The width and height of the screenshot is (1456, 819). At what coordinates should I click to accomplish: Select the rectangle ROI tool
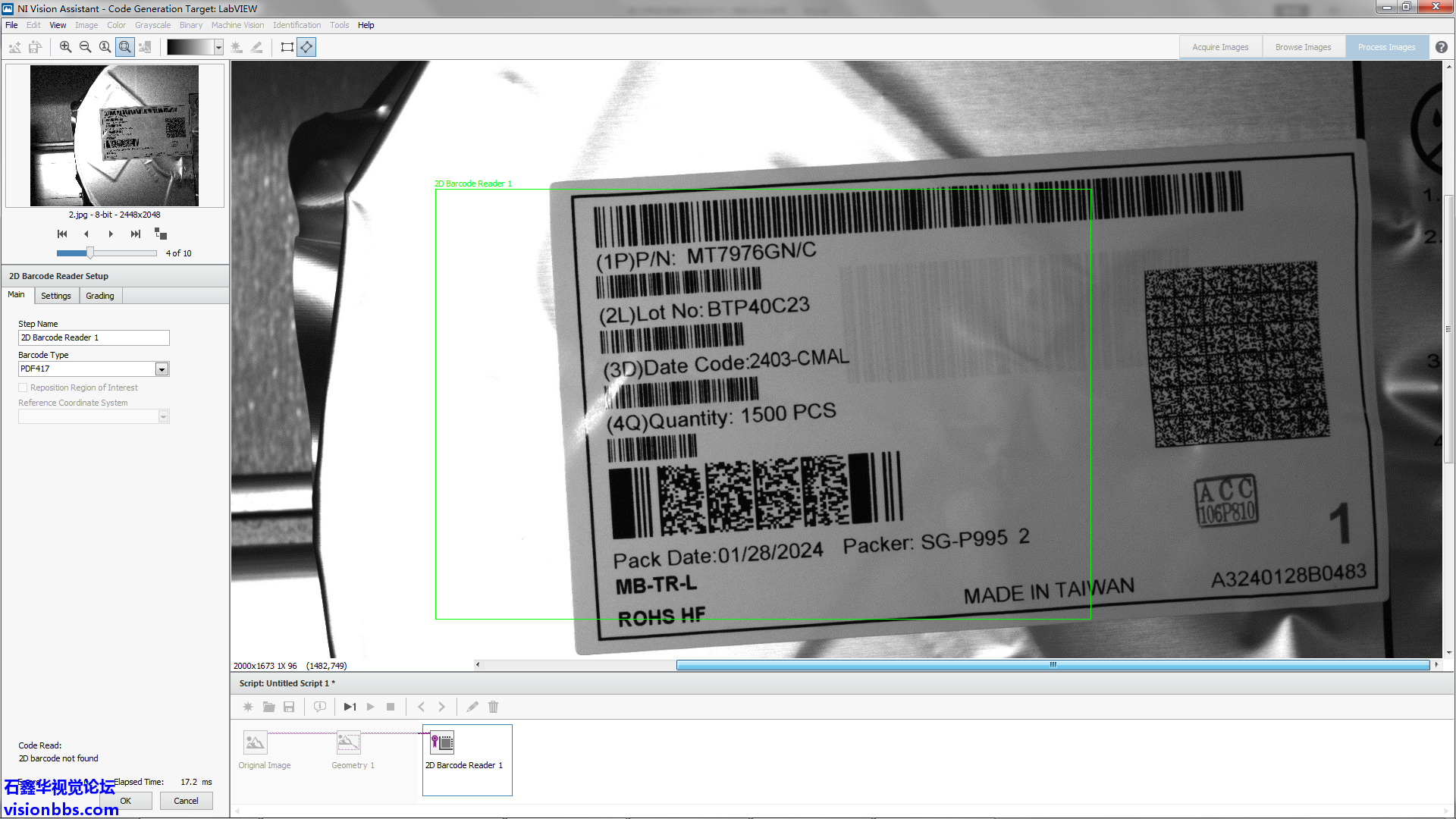(x=287, y=47)
